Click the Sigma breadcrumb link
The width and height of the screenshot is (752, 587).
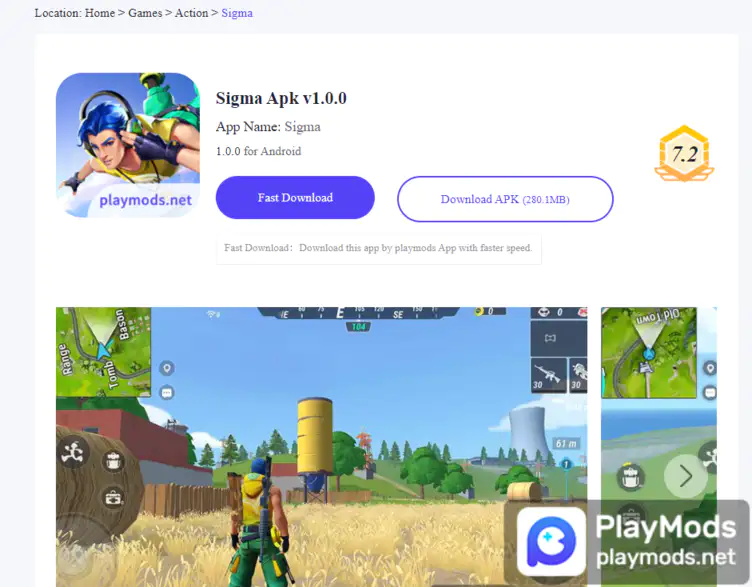237,13
